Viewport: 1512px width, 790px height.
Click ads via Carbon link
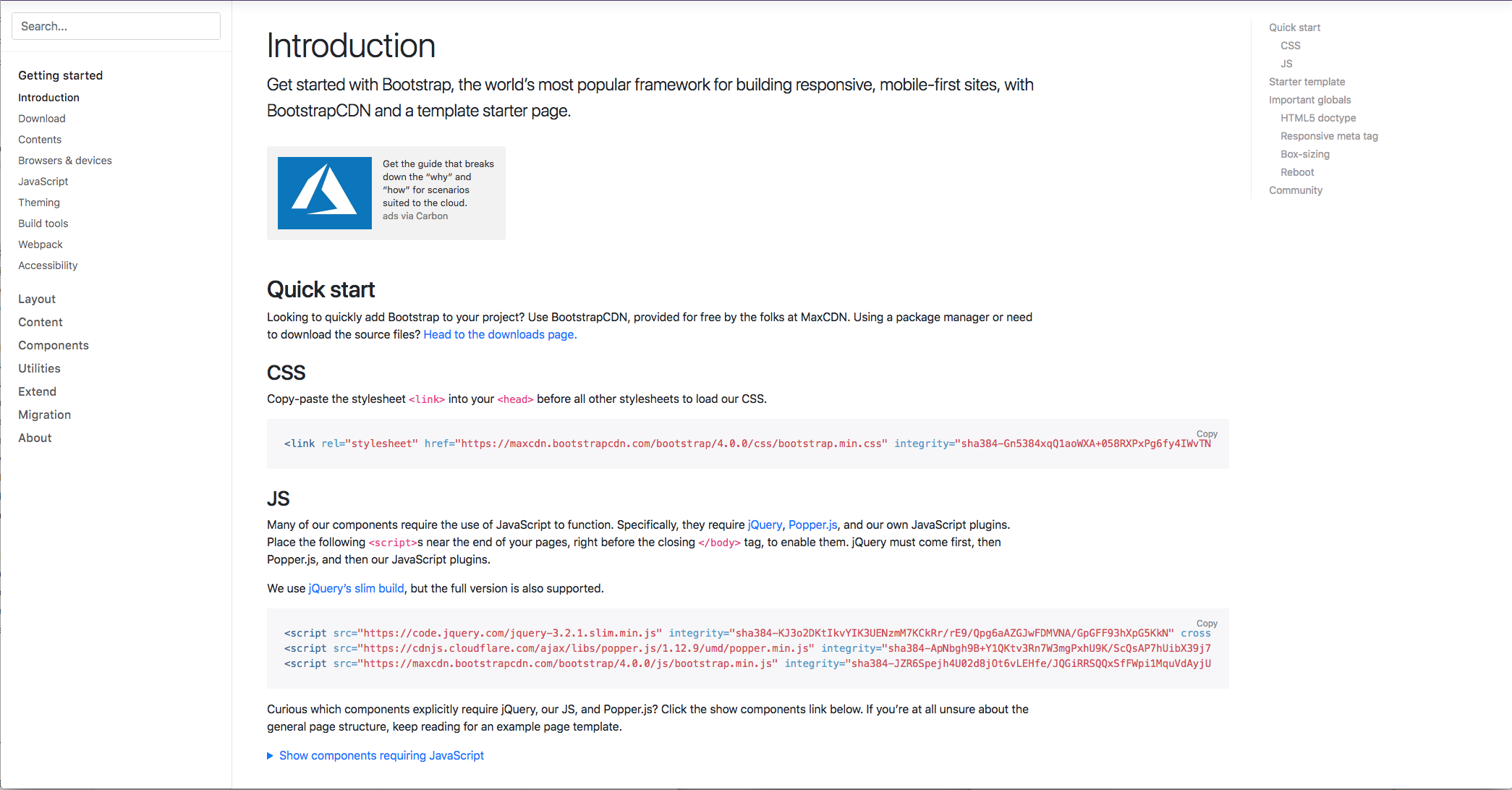click(415, 216)
